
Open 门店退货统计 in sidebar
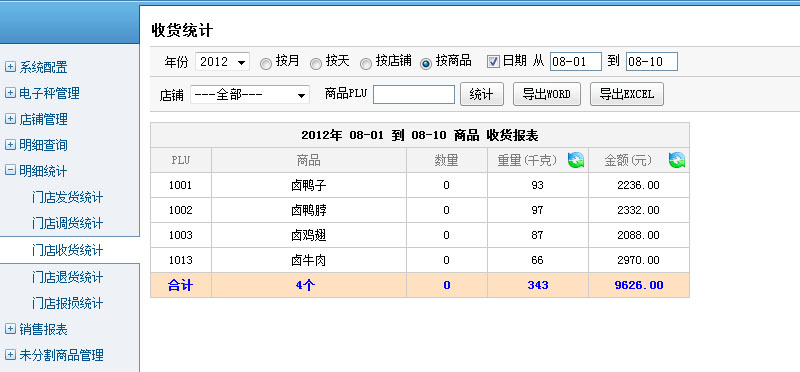click(x=67, y=277)
